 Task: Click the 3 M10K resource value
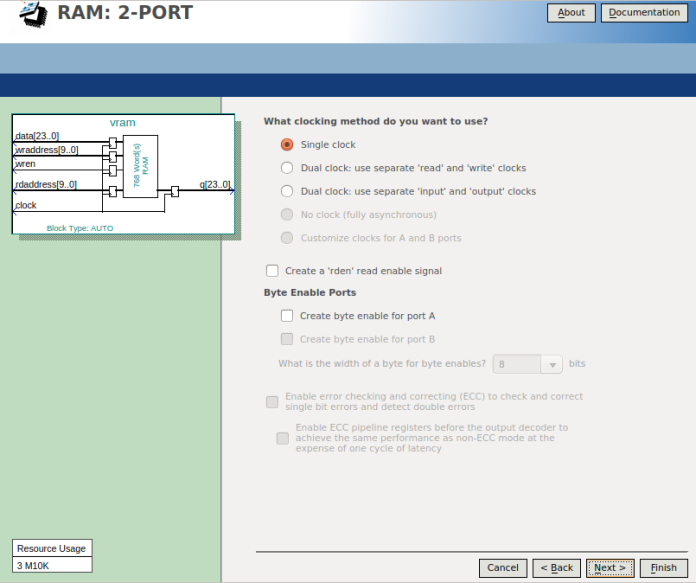(52, 565)
